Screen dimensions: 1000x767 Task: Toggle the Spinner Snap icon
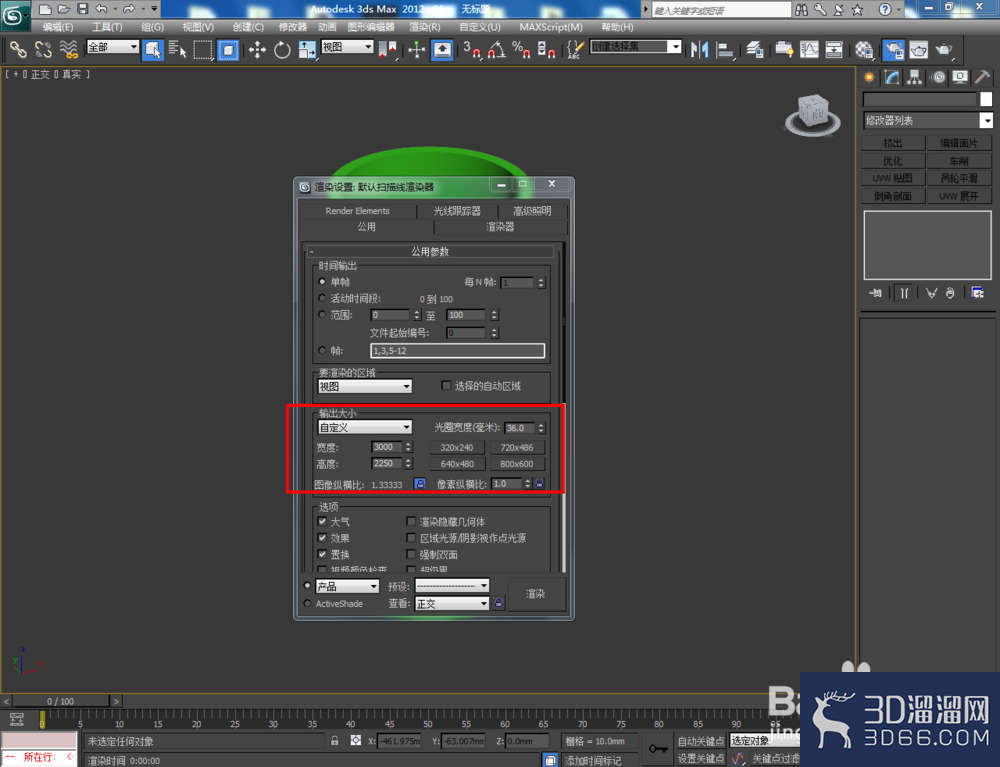pyautogui.click(x=547, y=50)
